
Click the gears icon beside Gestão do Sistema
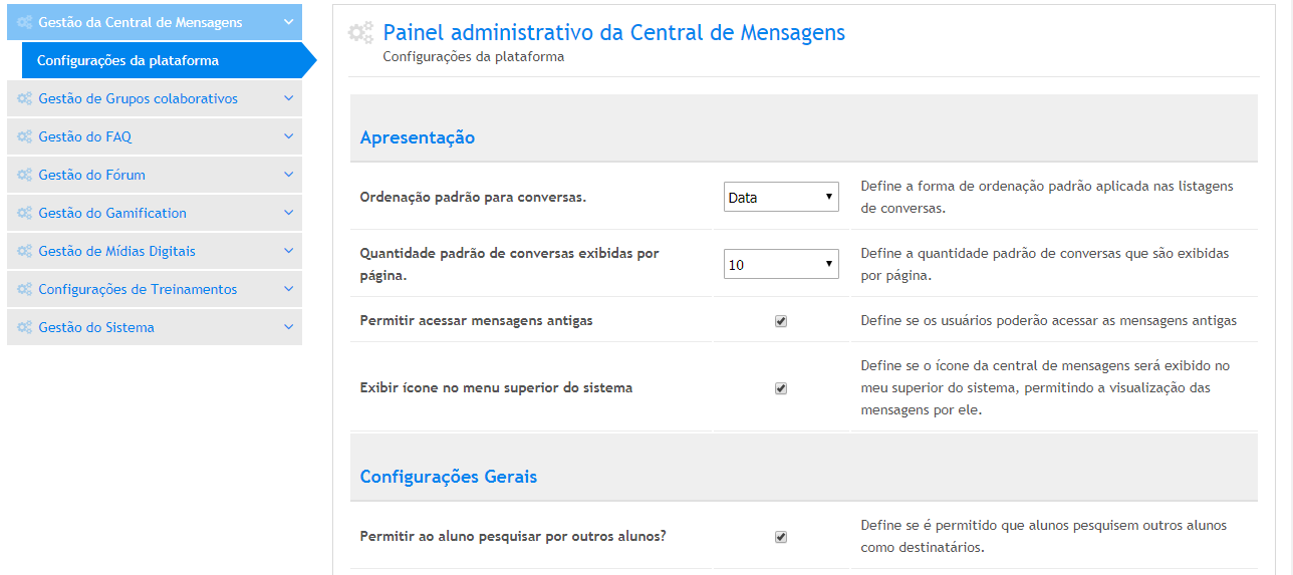coord(25,327)
